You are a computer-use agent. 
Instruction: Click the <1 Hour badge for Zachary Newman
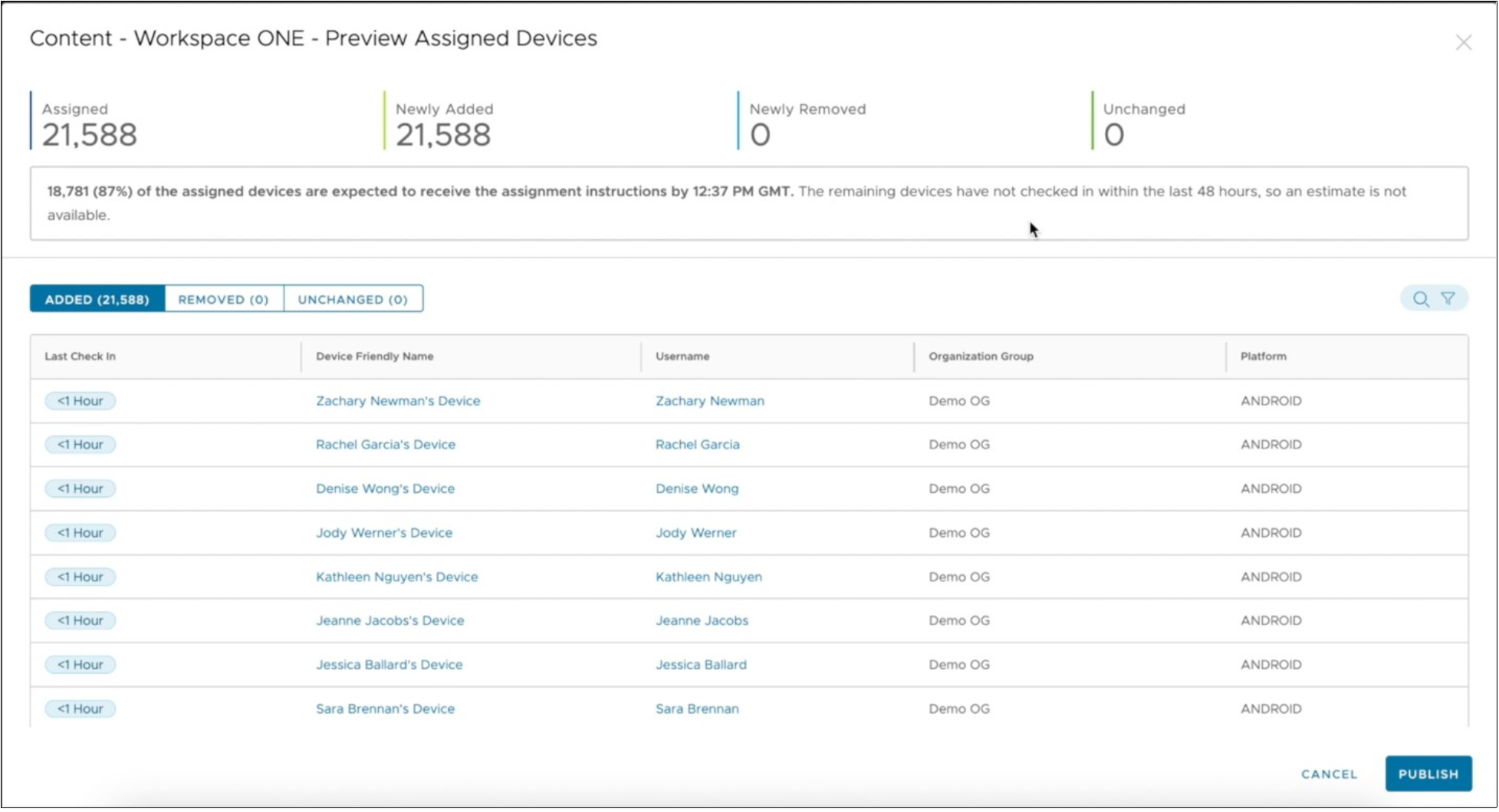coord(80,401)
